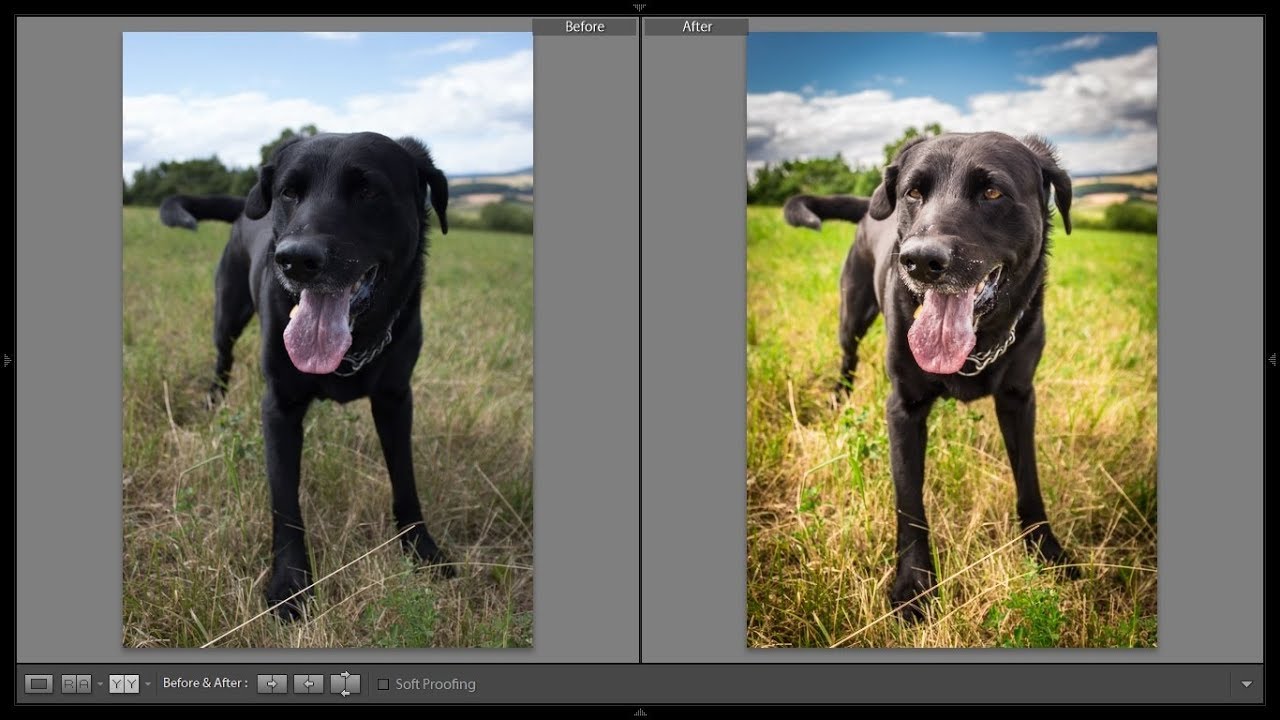Open the toolbar content menu arrow

pos(1247,685)
